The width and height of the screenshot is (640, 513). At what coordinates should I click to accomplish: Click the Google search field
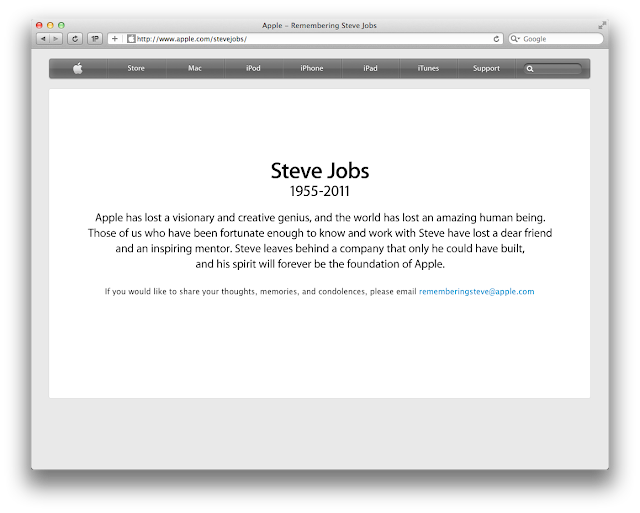[x=556, y=39]
